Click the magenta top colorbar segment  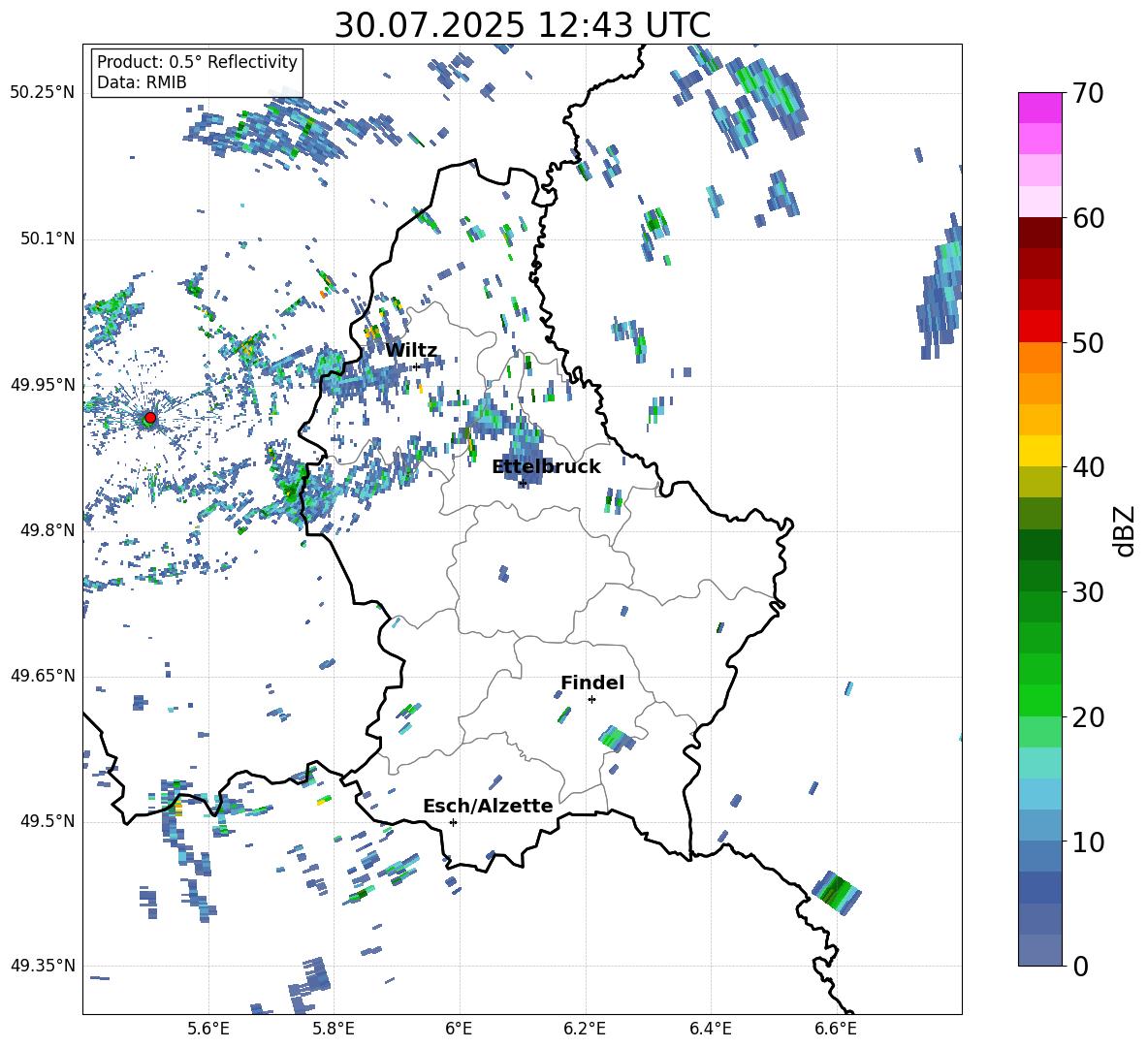[1039, 108]
